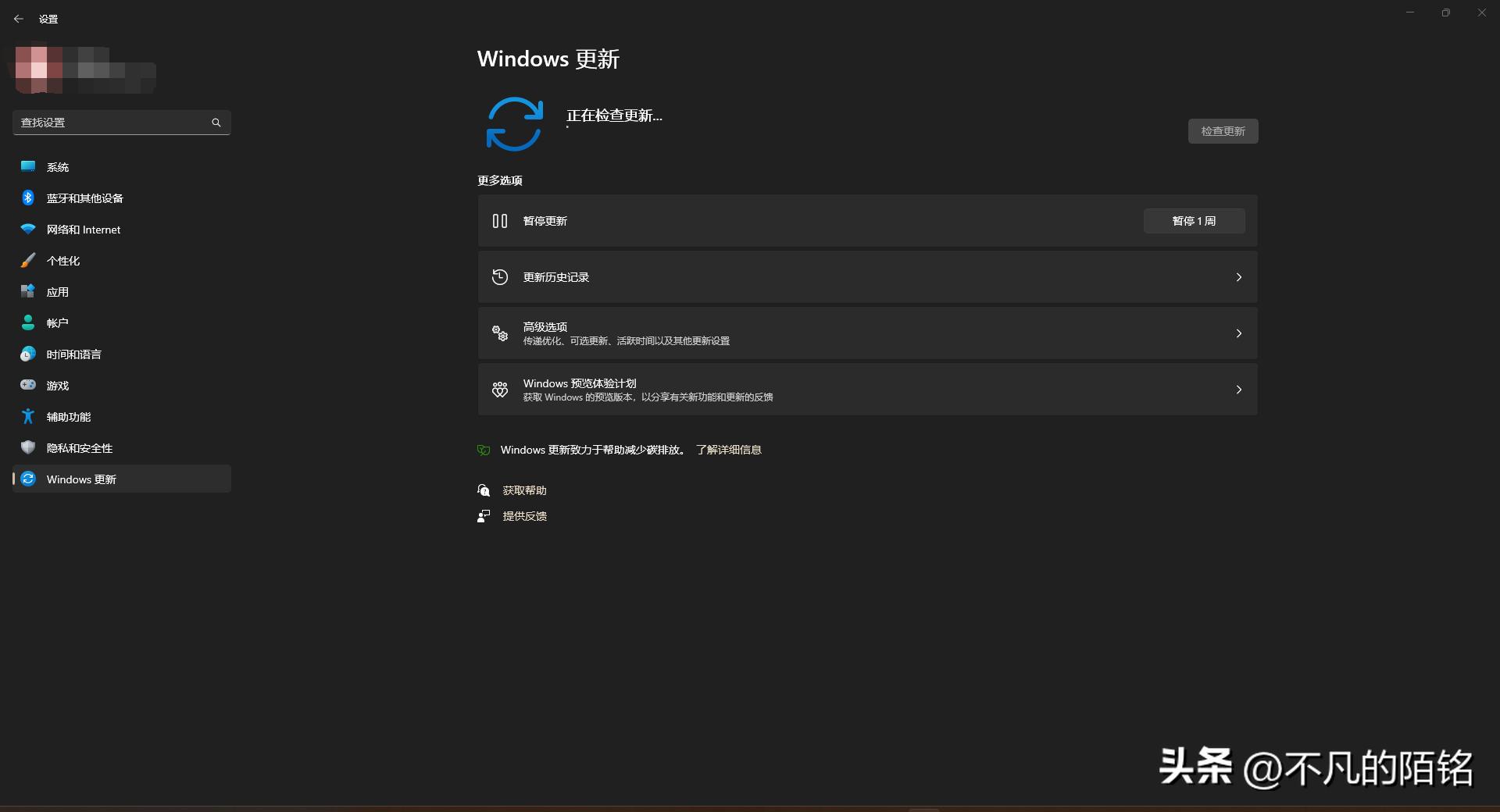Select Windows 更新 in sidebar
Viewport: 1500px width, 812px height.
[x=121, y=479]
